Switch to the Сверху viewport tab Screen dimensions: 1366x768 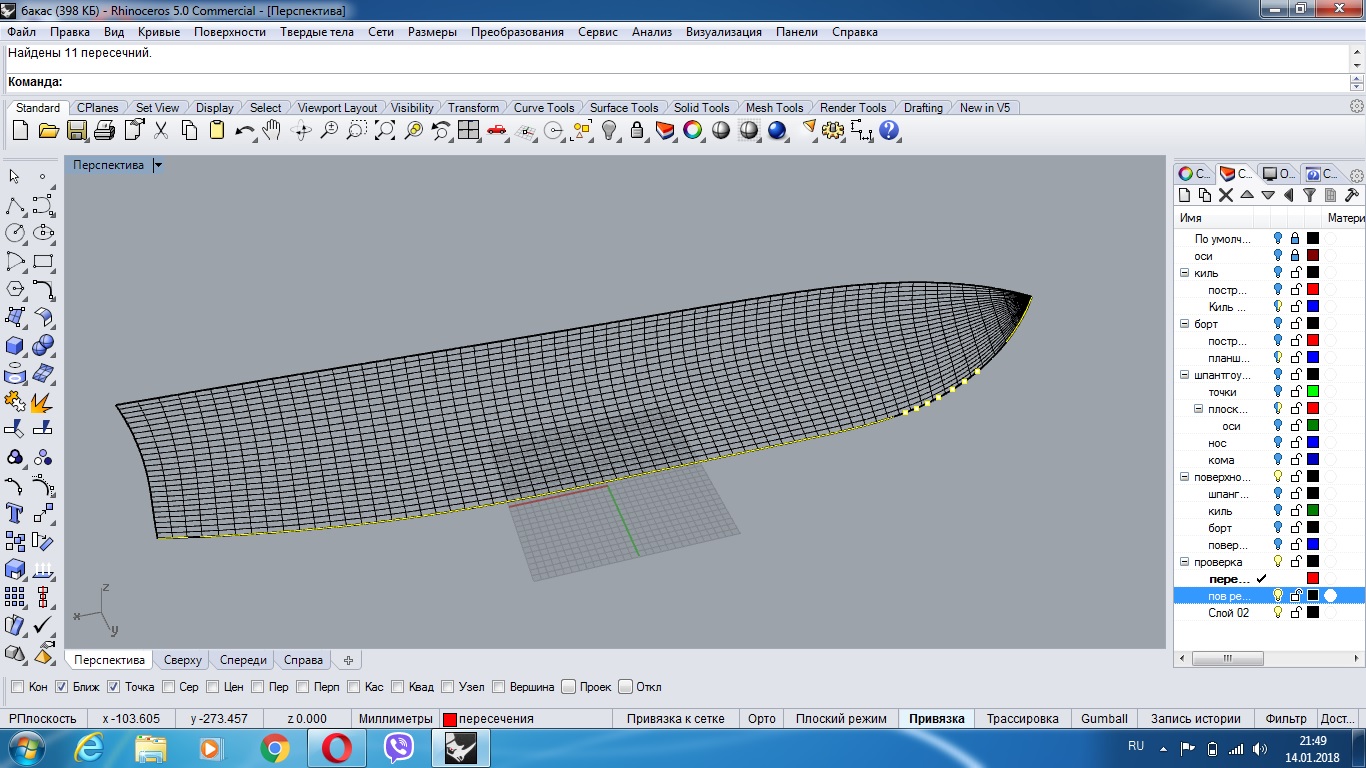[183, 660]
